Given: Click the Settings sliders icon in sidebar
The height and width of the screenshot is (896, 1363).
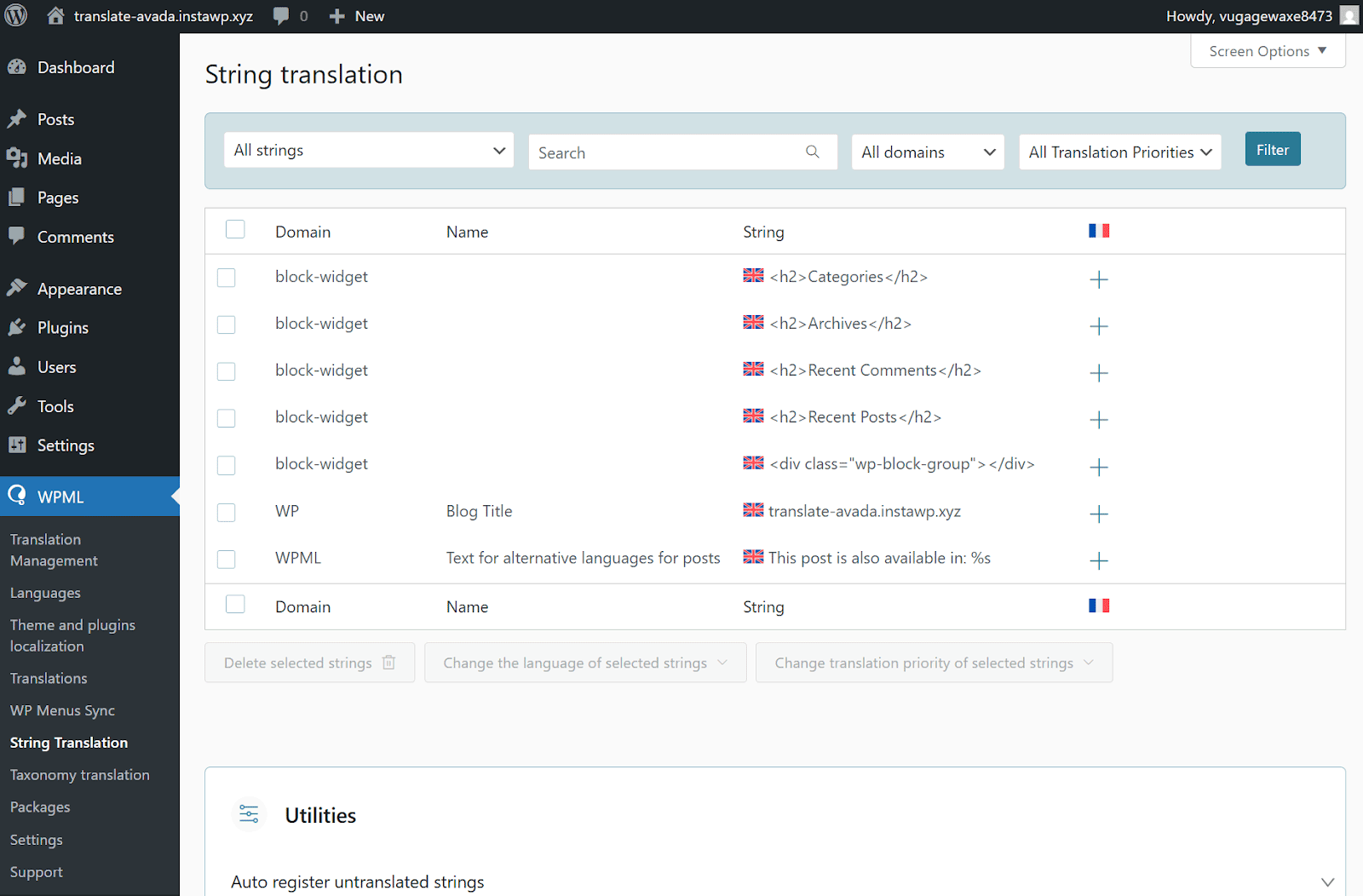Looking at the screenshot, I should 17,445.
